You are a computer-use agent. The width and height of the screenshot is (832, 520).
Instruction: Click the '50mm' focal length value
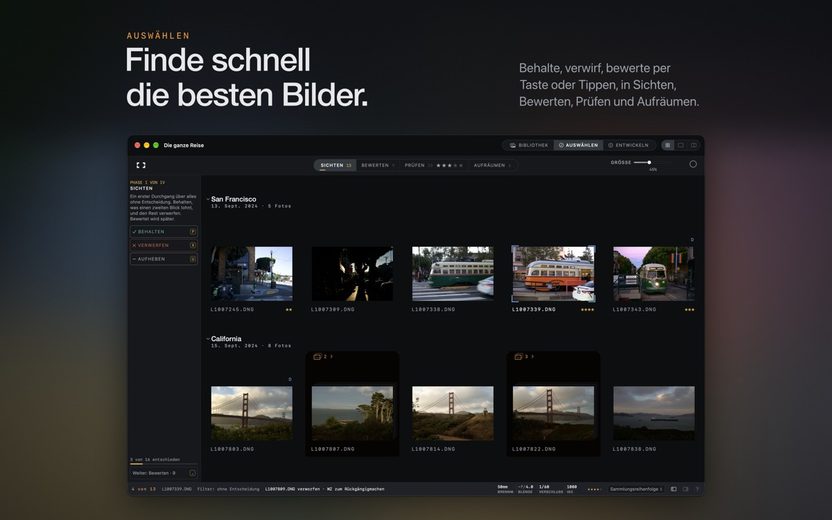(x=502, y=487)
